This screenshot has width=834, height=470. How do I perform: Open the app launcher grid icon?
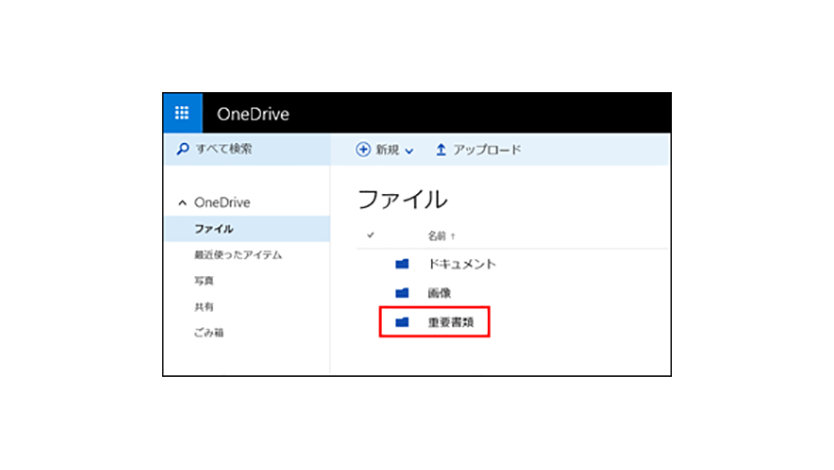[x=182, y=113]
